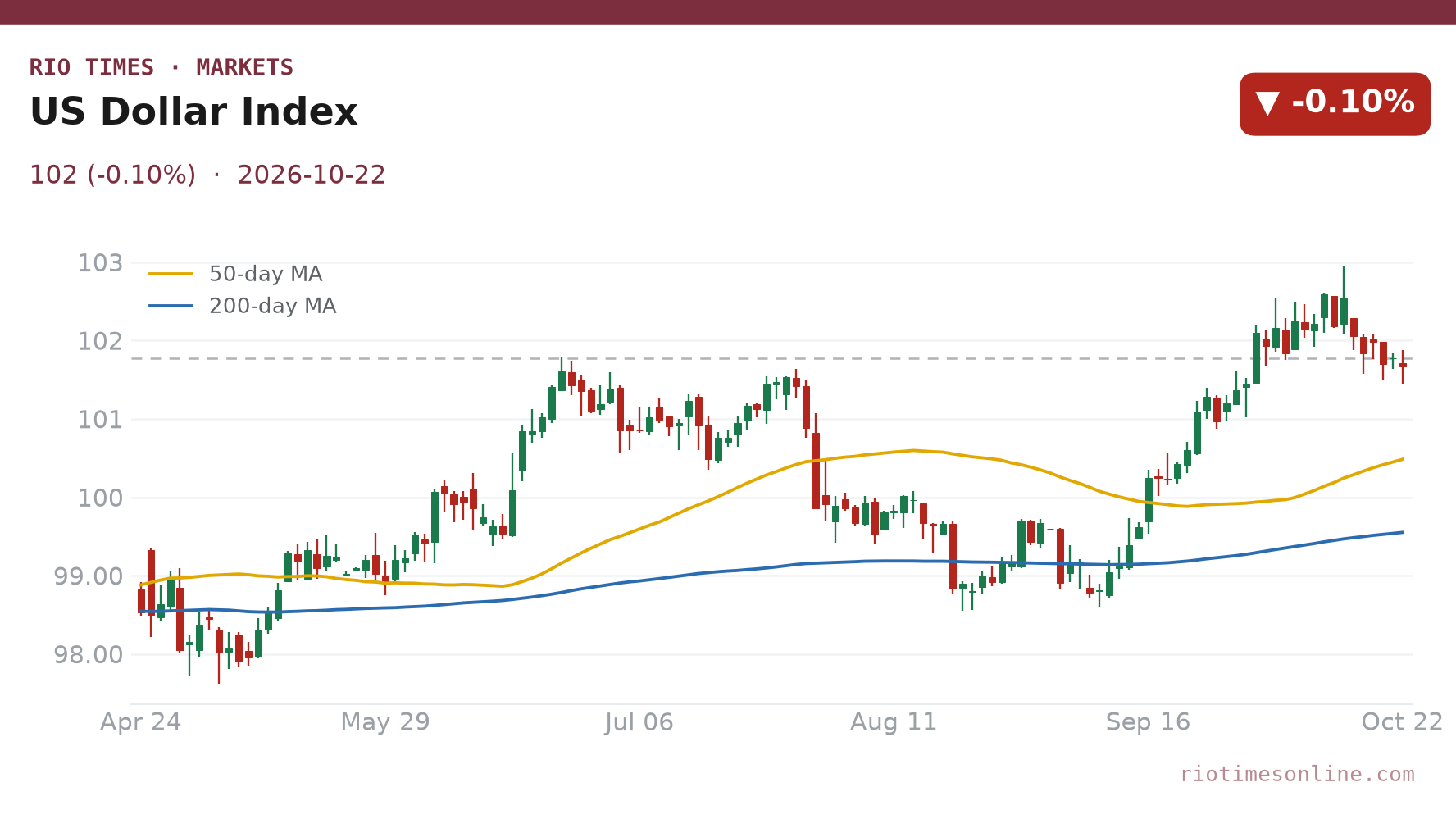Click the 102 (-0.10%) value text

[x=112, y=175]
